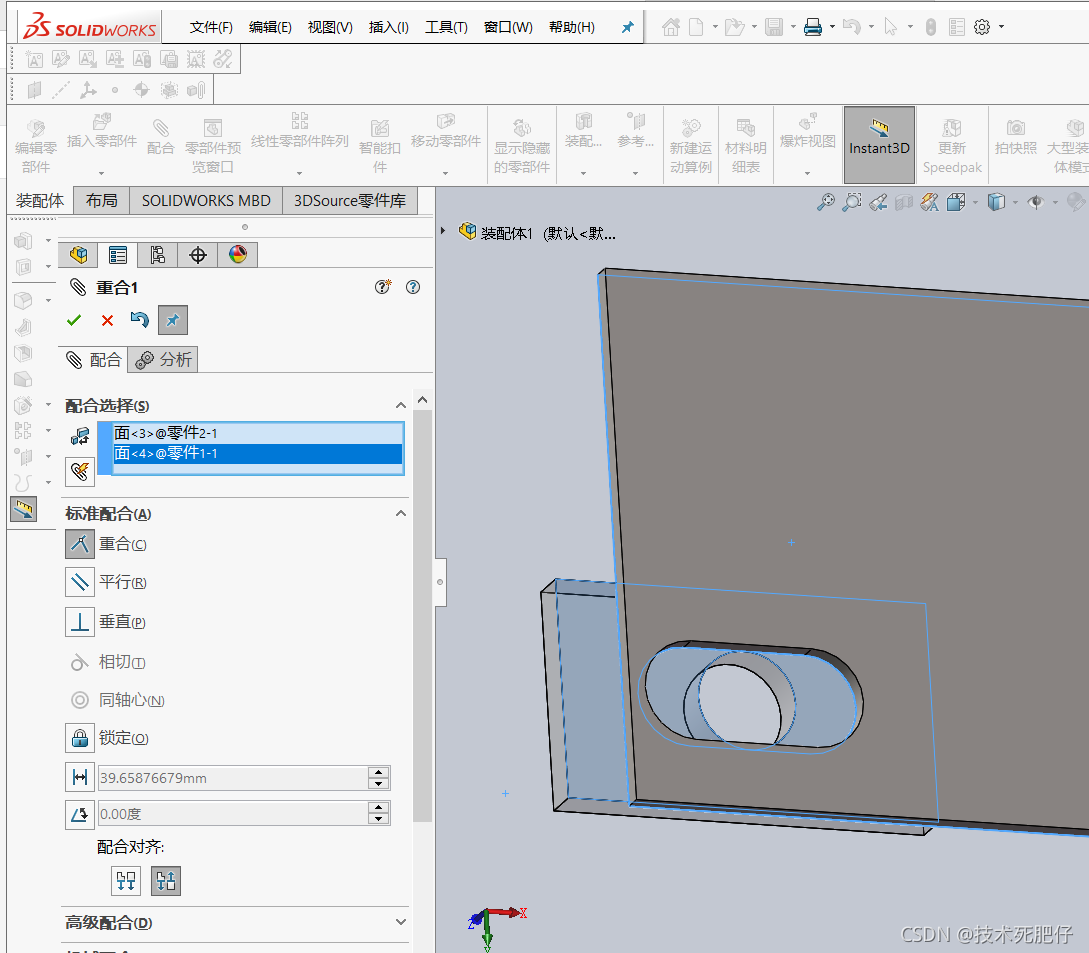Cancel the mate with the red X

[107, 320]
